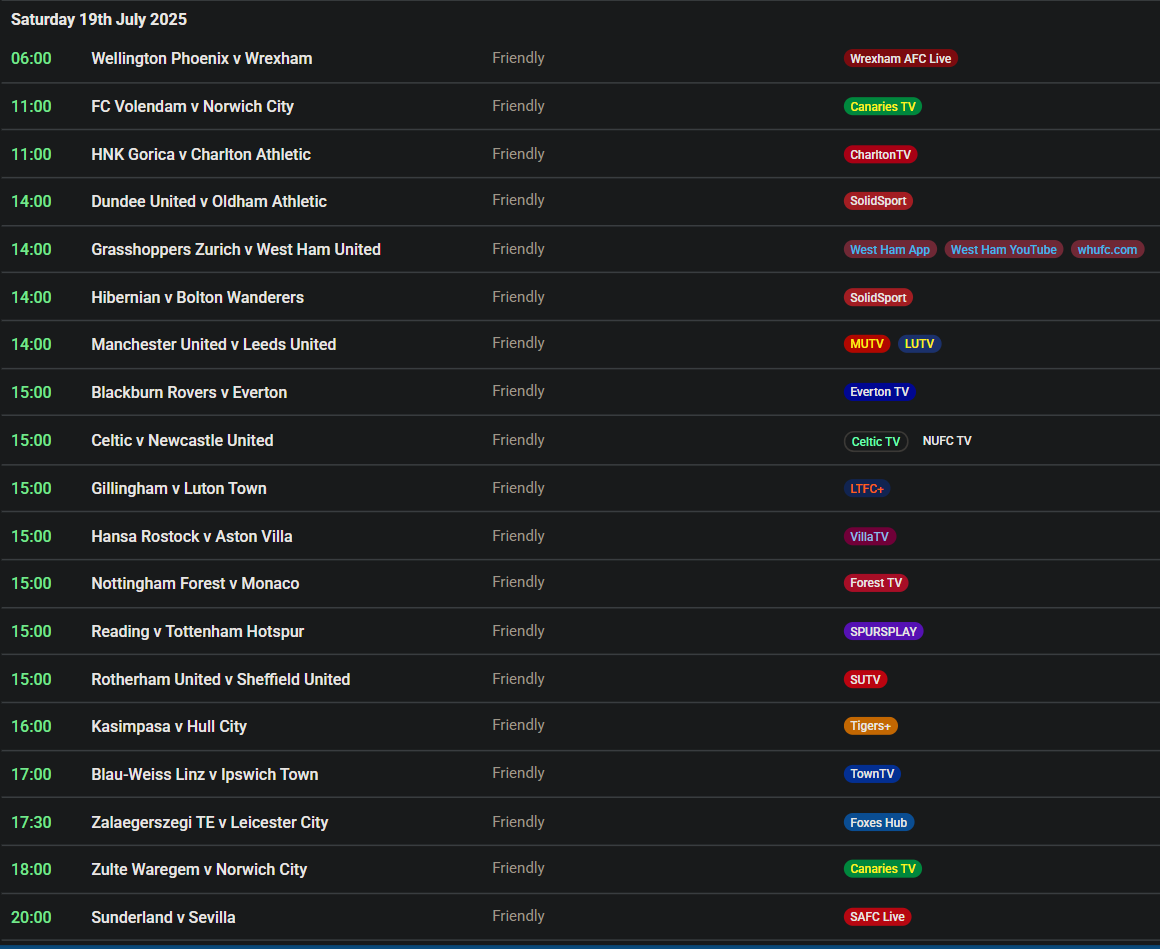This screenshot has width=1160, height=949.
Task: Select Hibernian v Bolton Wanderers fixture
Action: click(x=198, y=297)
